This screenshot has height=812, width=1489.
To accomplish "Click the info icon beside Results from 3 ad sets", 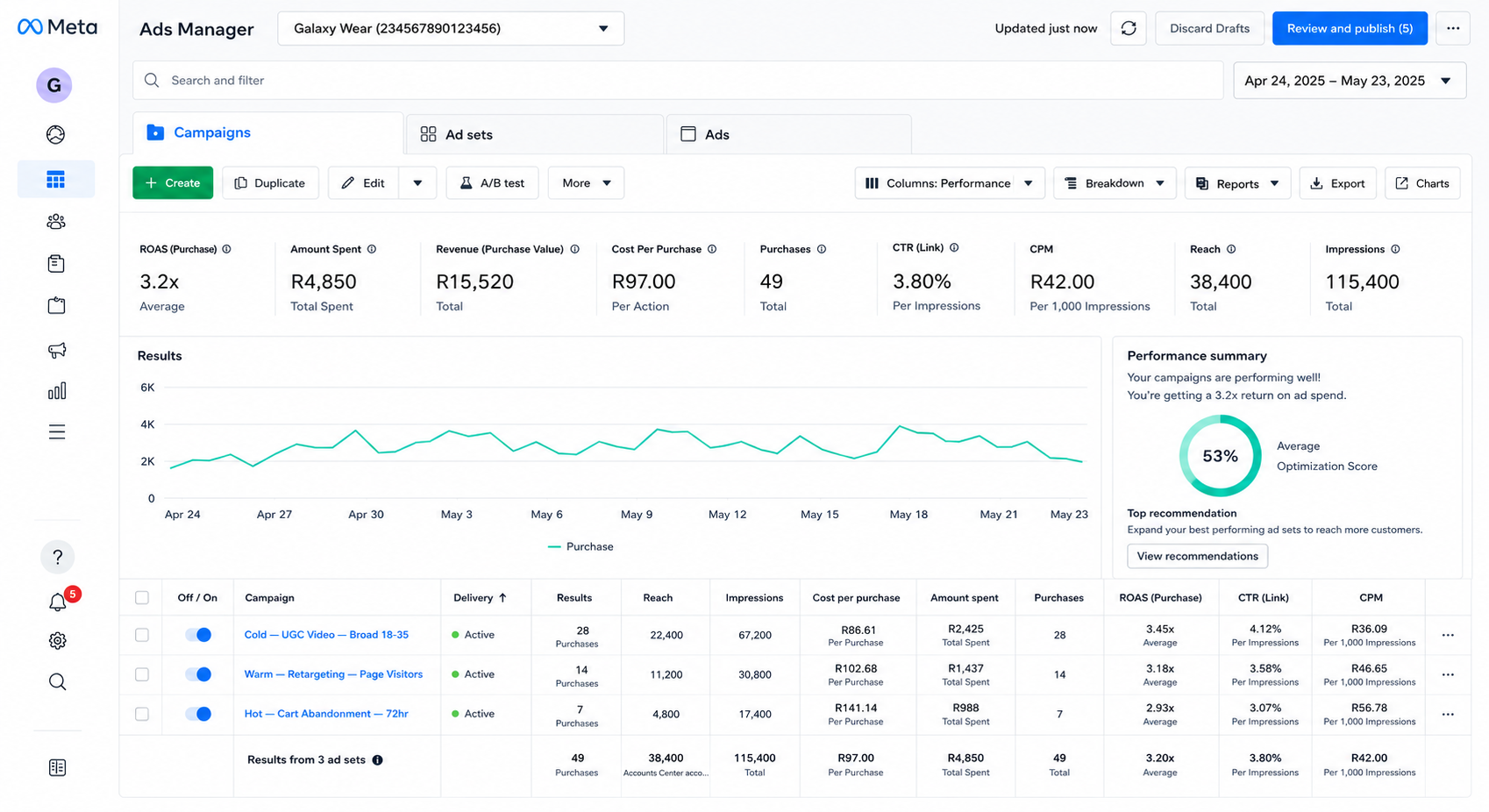I will 377,760.
